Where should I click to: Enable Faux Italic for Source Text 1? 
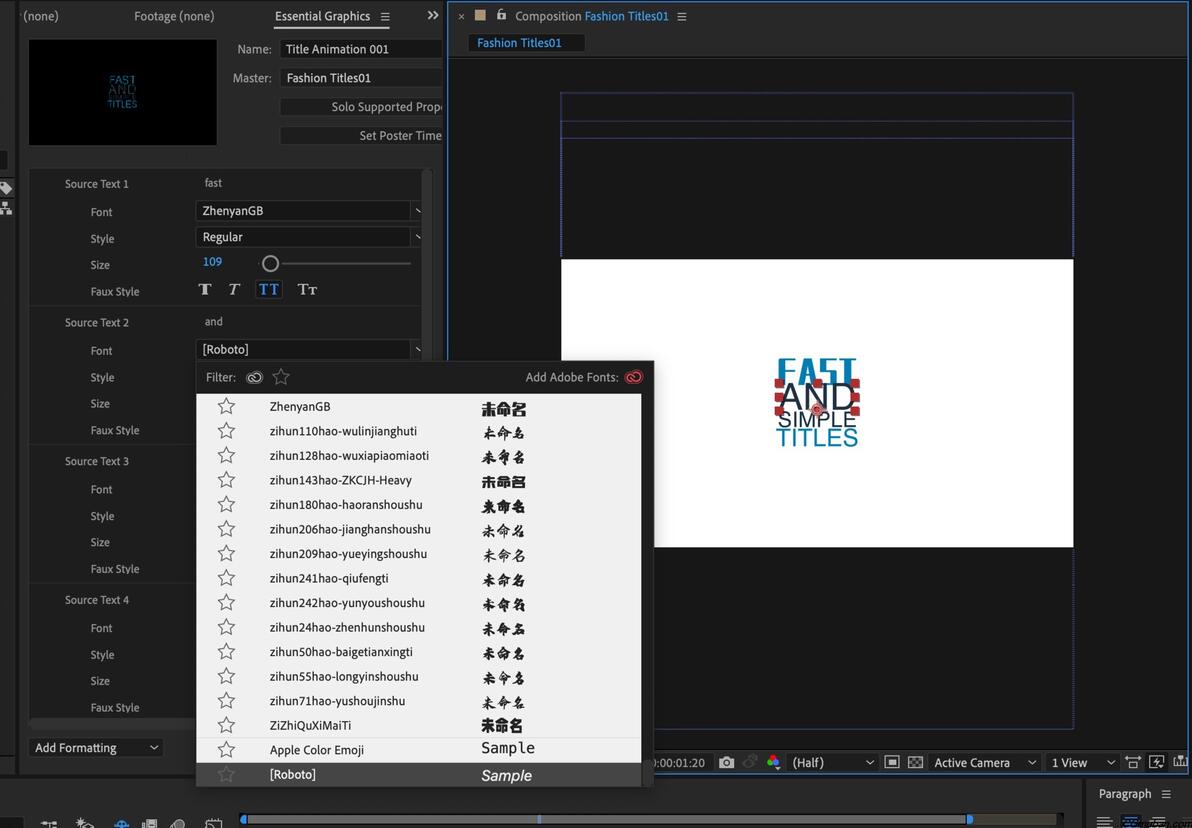pyautogui.click(x=234, y=290)
